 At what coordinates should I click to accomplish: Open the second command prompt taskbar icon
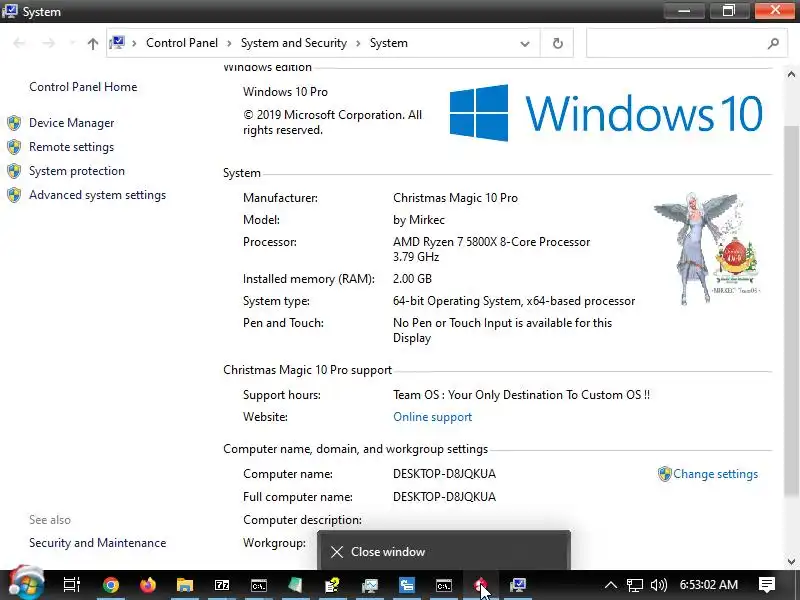(x=443, y=585)
